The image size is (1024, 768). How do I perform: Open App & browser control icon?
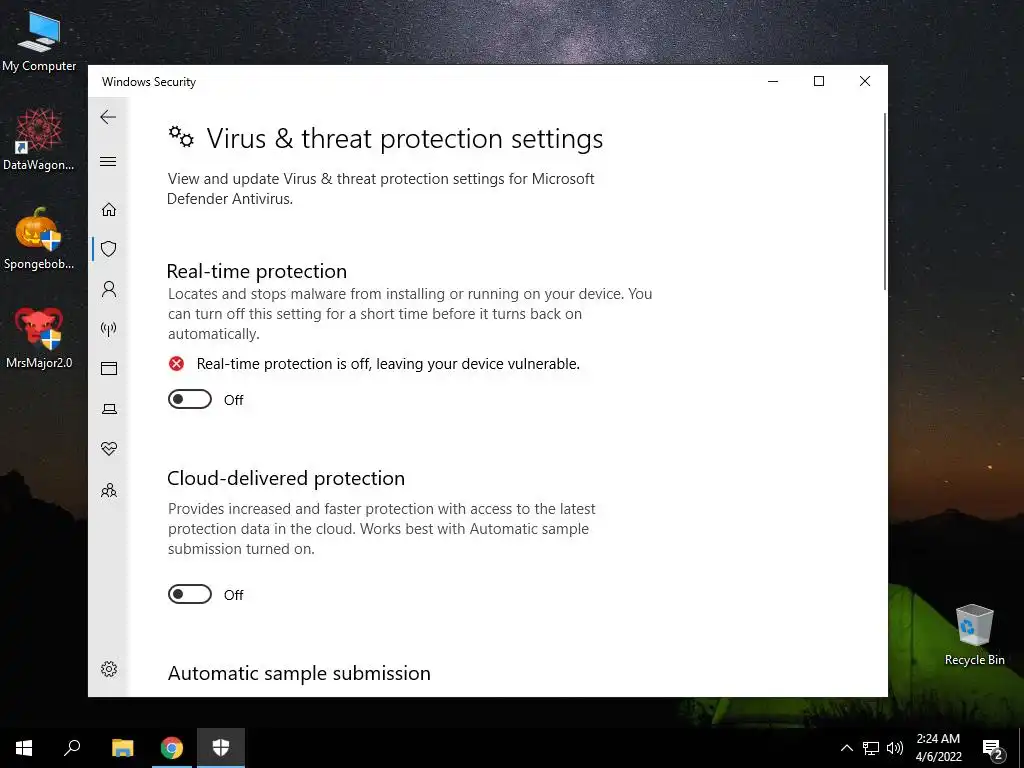coord(109,369)
